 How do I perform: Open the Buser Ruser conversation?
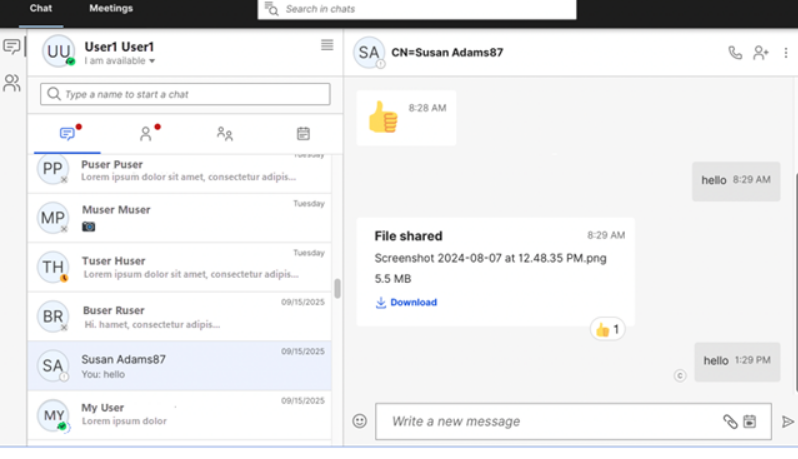pos(180,317)
